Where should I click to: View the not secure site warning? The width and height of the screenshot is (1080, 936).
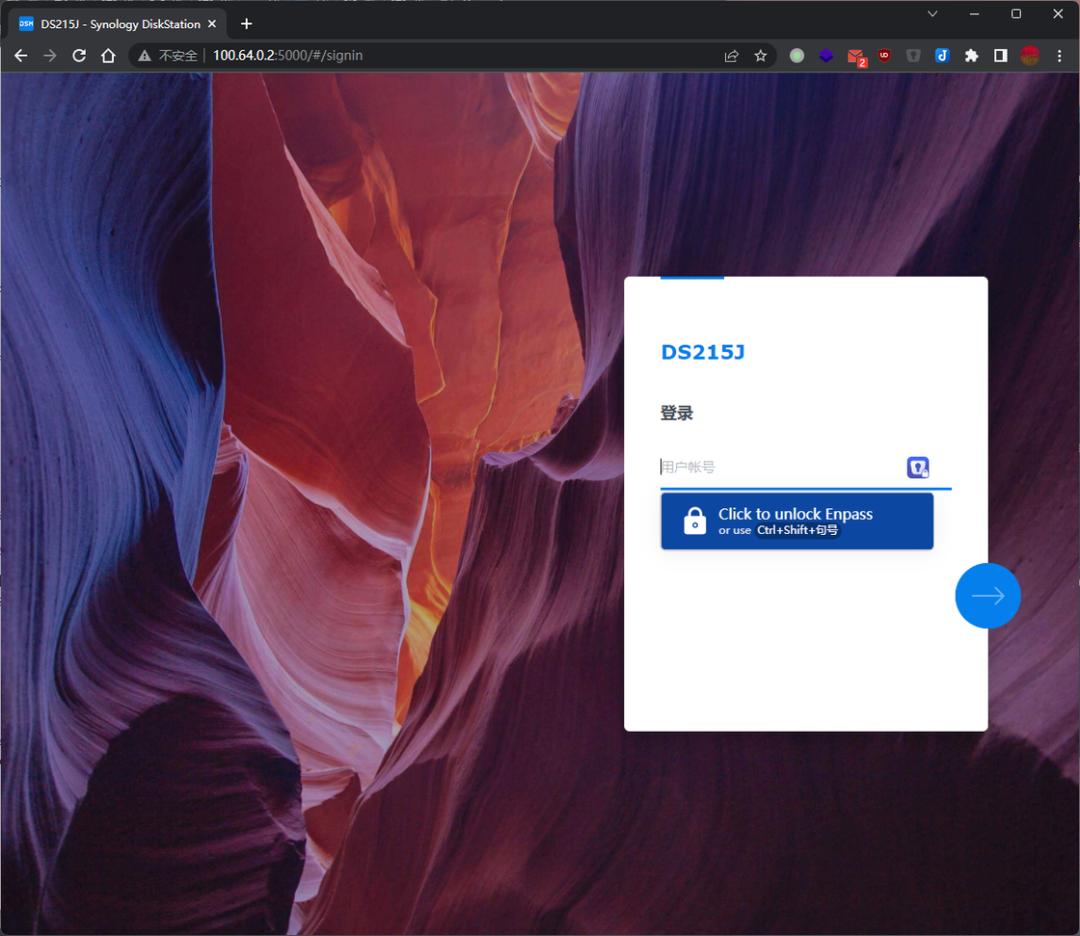167,55
